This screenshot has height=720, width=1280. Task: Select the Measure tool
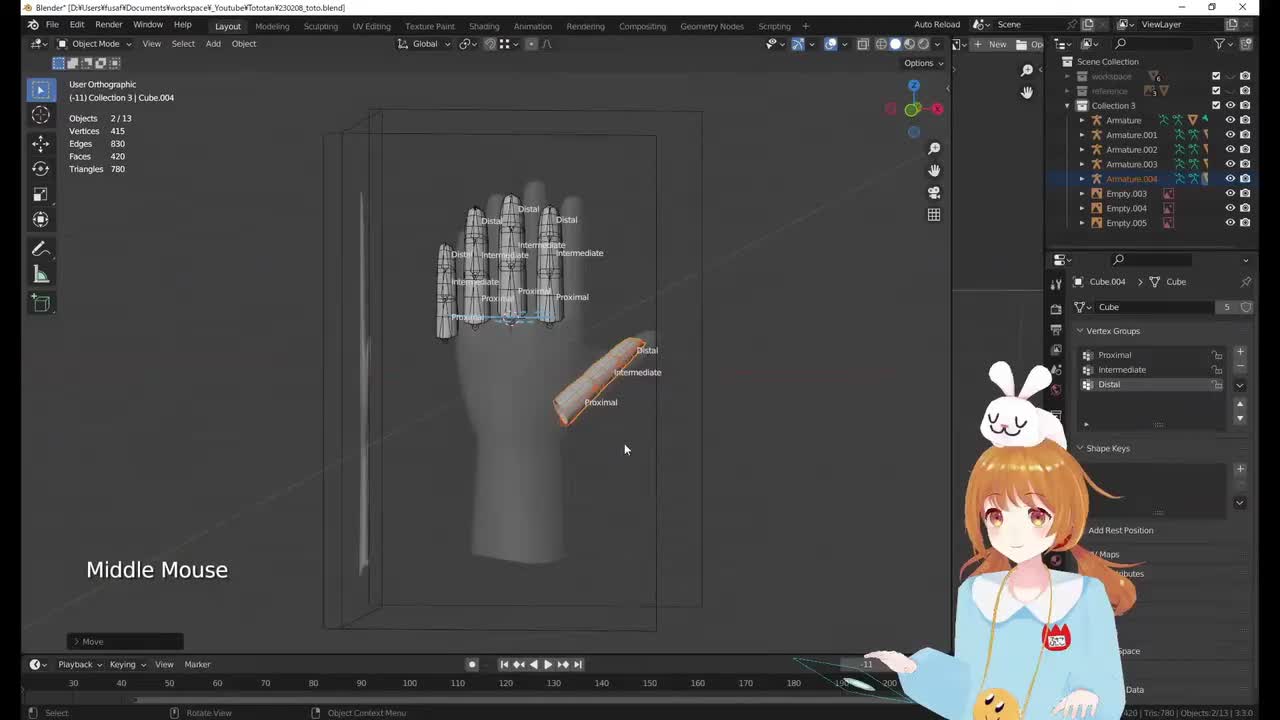(41, 274)
